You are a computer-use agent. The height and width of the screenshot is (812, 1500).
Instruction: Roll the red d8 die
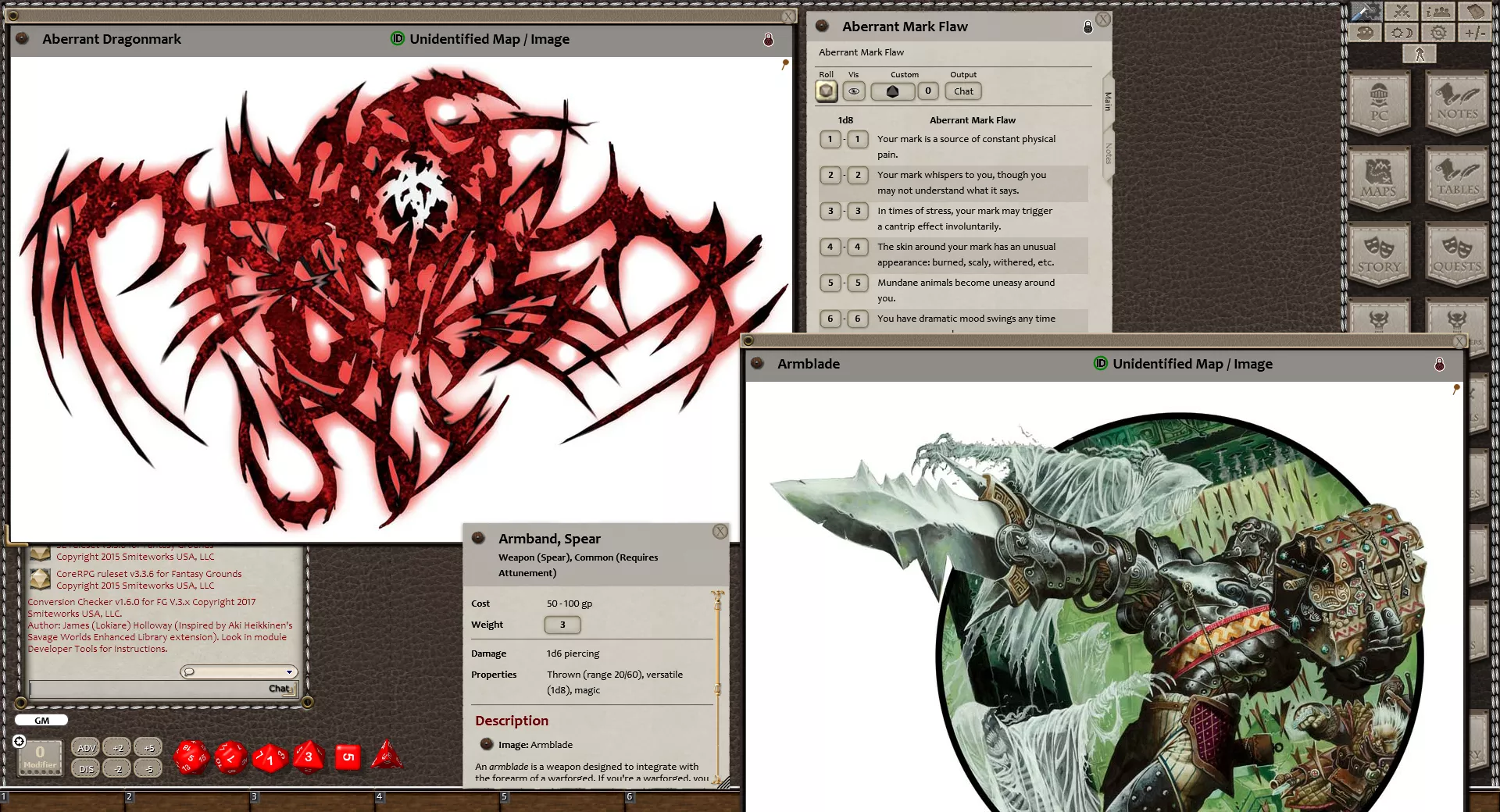pyautogui.click(x=309, y=757)
